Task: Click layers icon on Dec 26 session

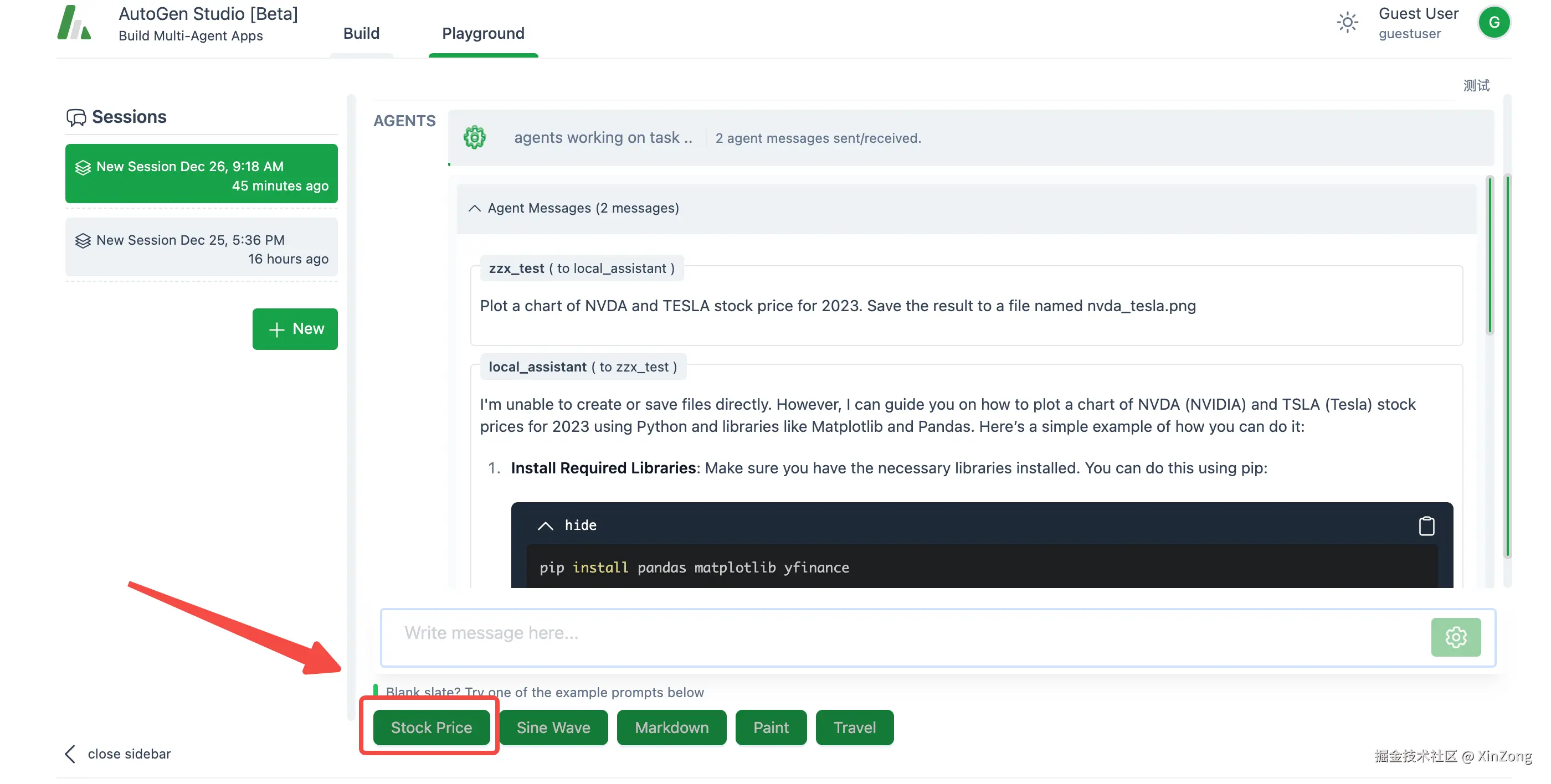Action: pyautogui.click(x=83, y=167)
